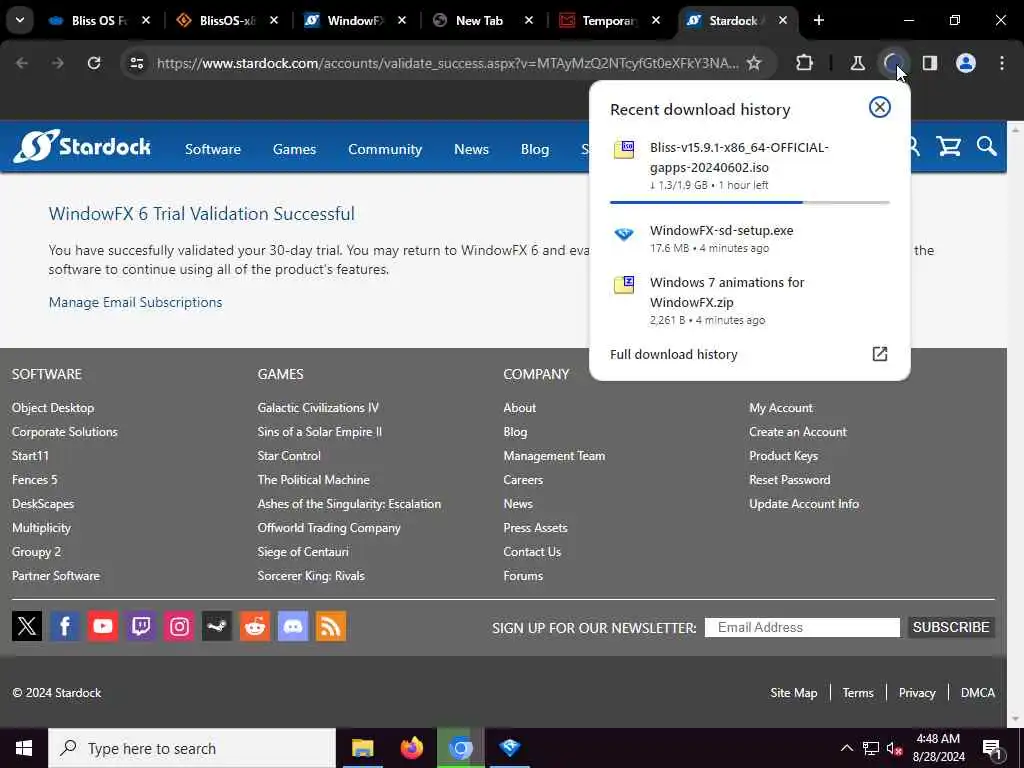Screen dimensions: 1024x768
Task: Open Stardock YouTube channel icon
Action: tap(103, 626)
